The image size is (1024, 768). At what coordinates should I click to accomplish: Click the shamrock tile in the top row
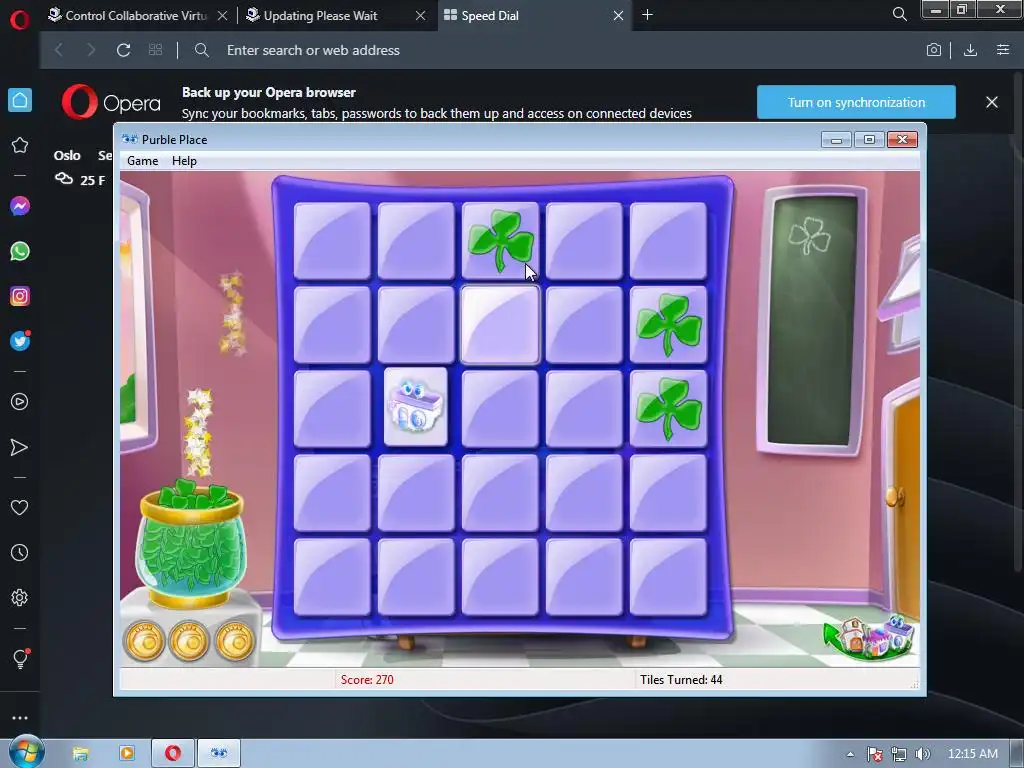click(500, 240)
